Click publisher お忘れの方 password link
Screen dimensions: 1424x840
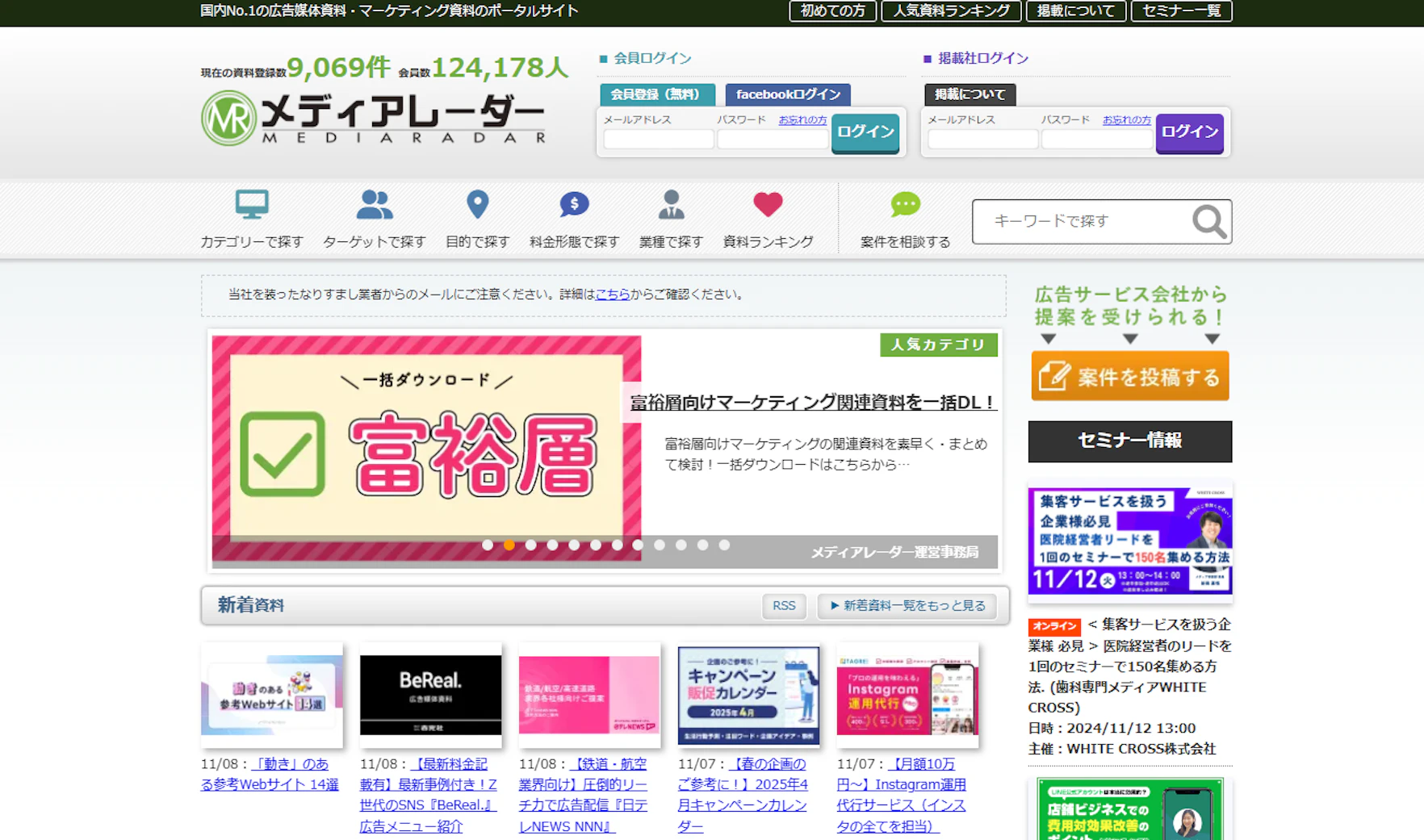tap(1127, 119)
